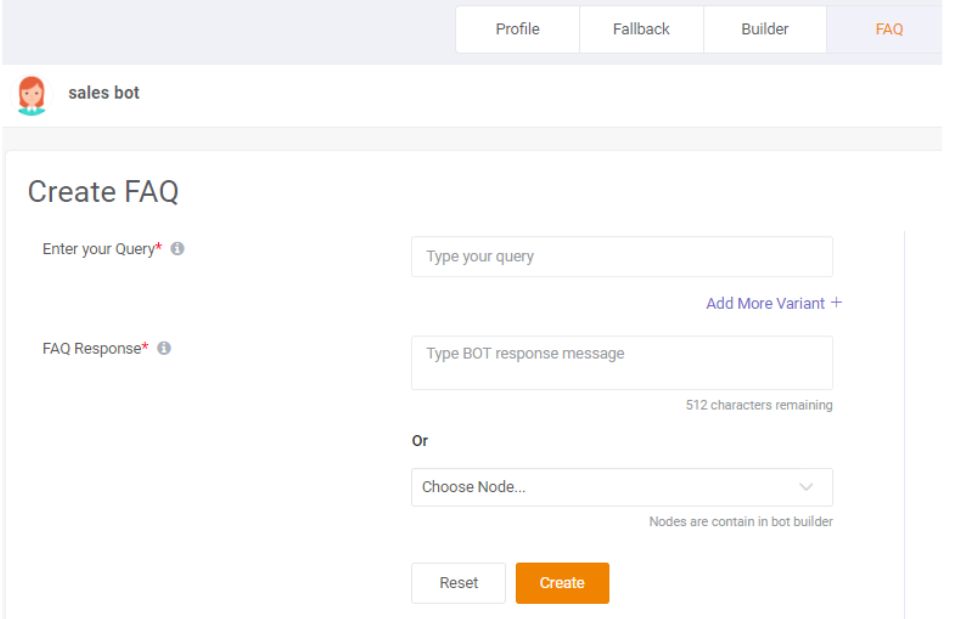Switch to the Profile tab
Viewport: 958px width, 619px height.
tap(517, 29)
